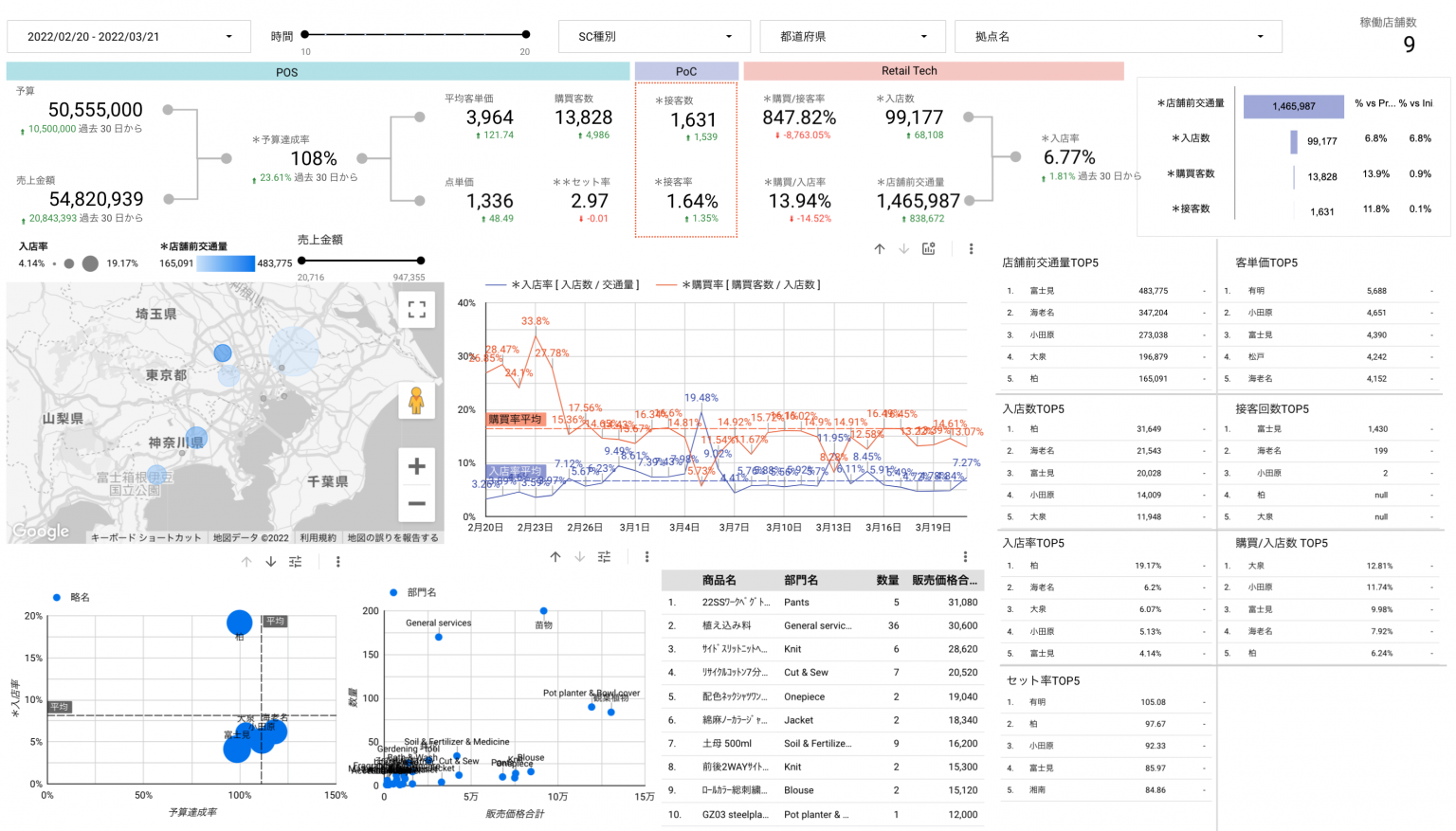Select the セット率 value 2.97
Viewport: 1456px width, 831px height.
(590, 201)
